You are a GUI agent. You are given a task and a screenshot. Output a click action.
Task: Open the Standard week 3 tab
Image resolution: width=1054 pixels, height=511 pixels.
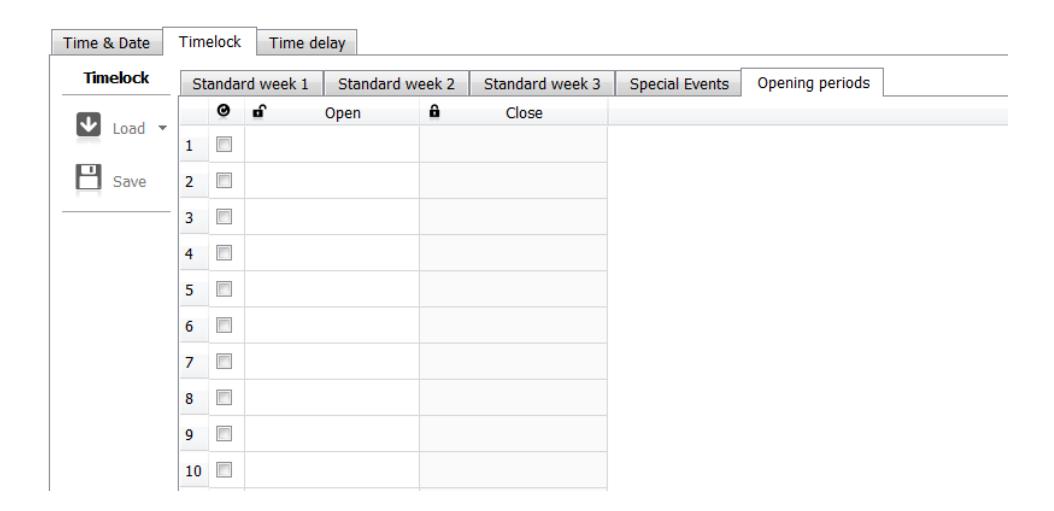[542, 84]
